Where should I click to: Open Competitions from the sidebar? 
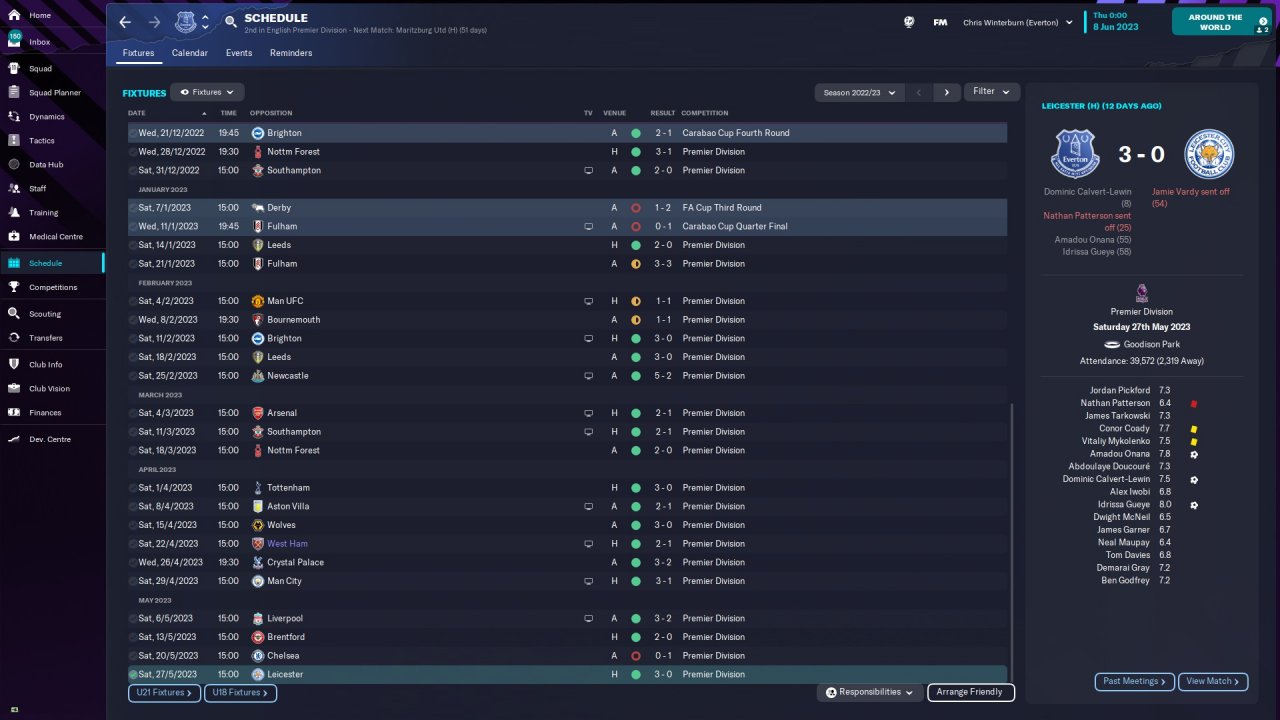pos(52,288)
